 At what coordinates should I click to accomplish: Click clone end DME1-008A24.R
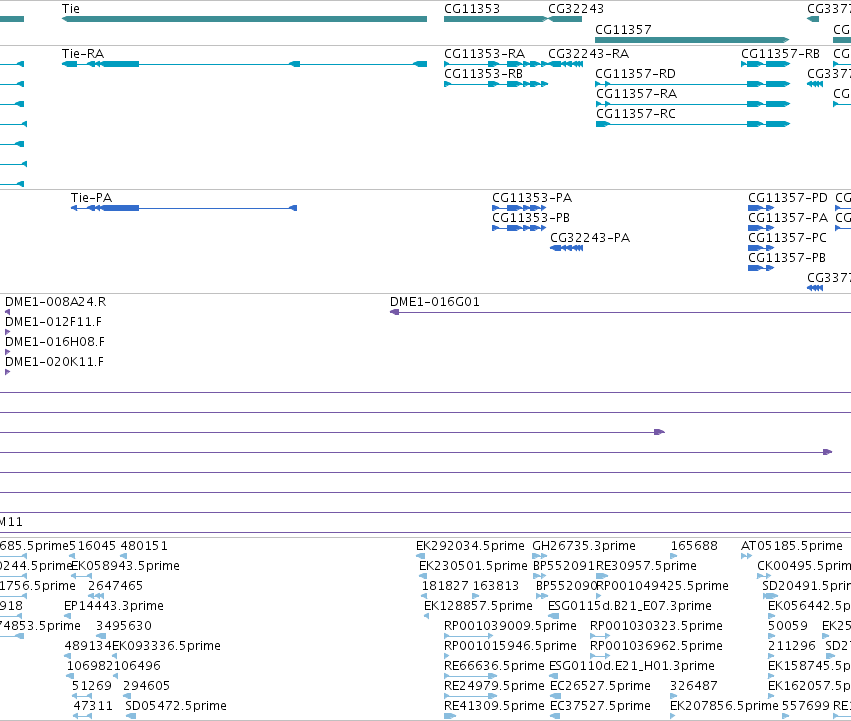[x=55, y=302]
